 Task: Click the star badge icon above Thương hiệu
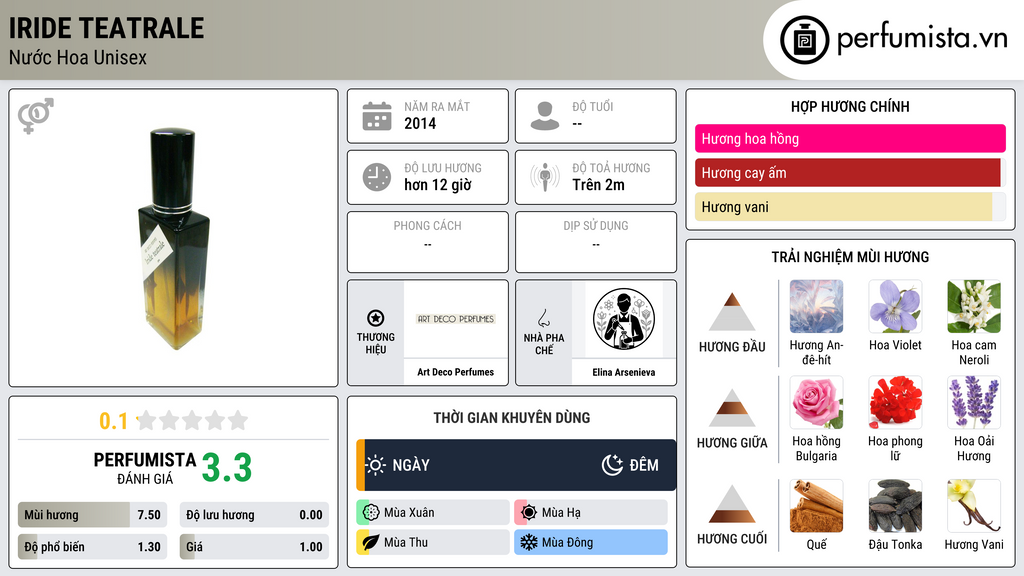pos(376,318)
